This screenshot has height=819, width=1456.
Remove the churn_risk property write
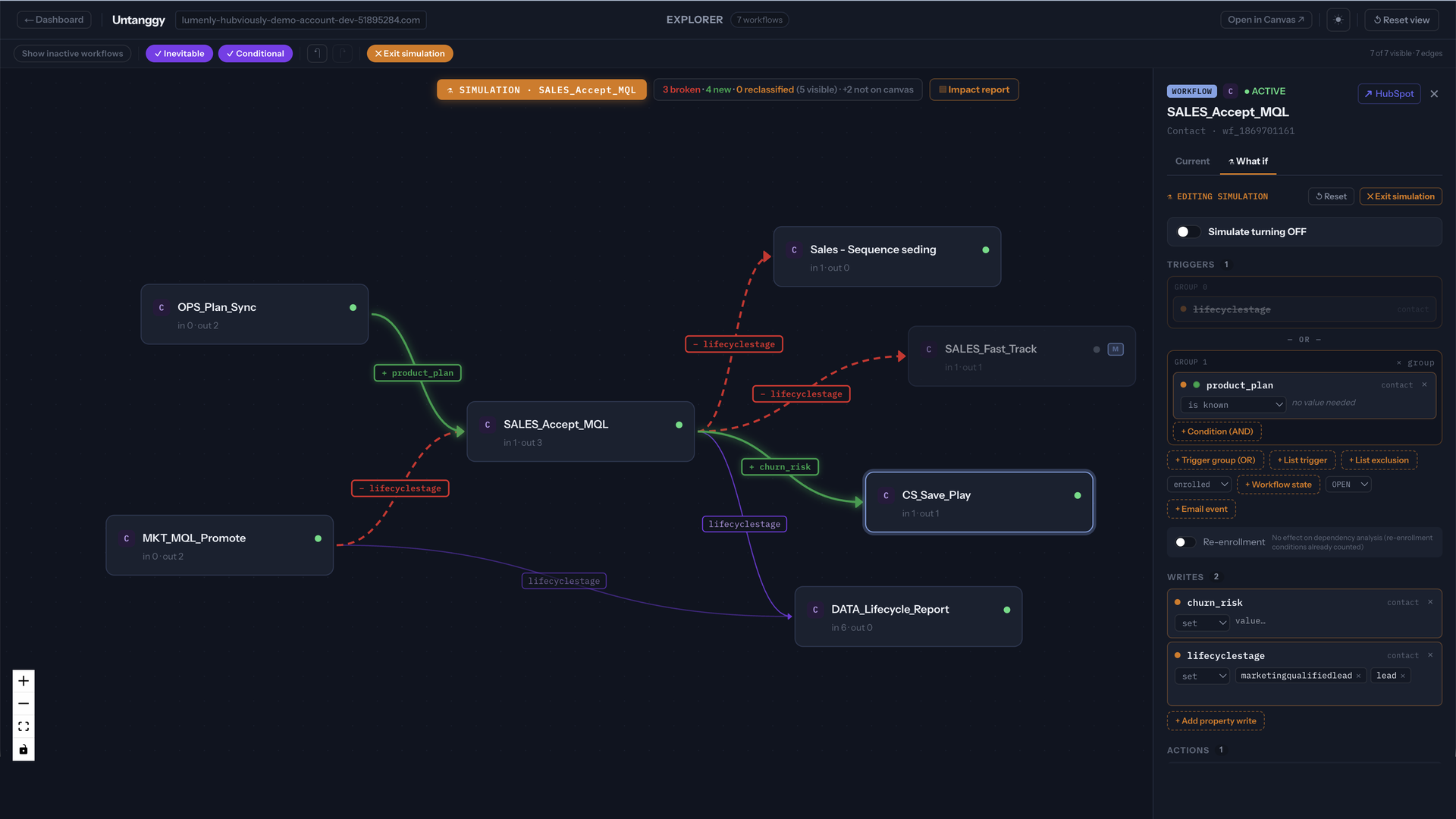click(x=1430, y=602)
